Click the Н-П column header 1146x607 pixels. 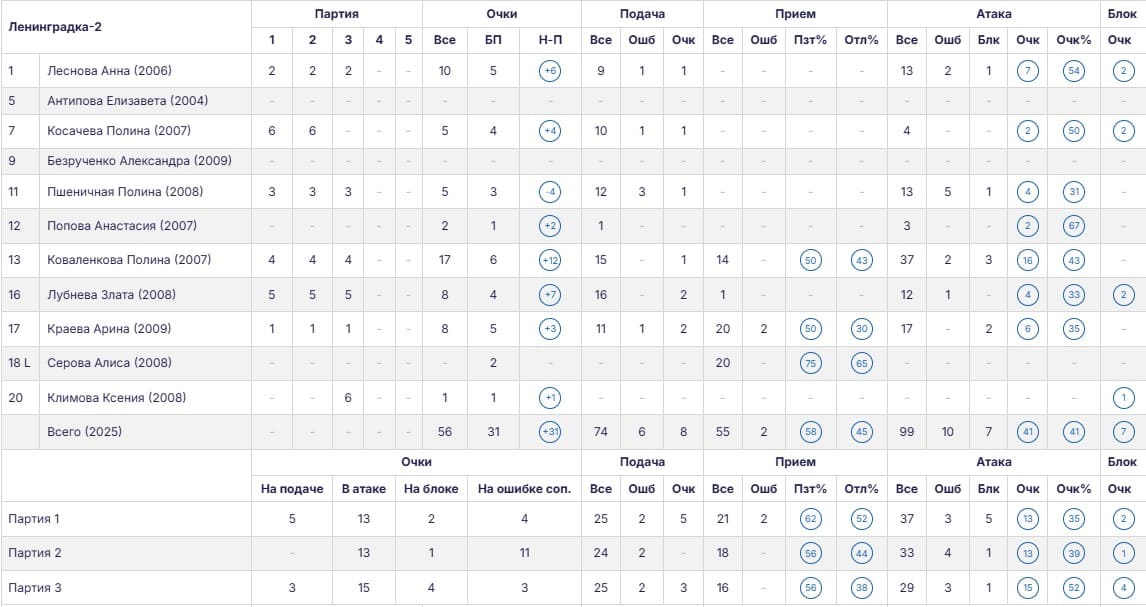(x=550, y=40)
